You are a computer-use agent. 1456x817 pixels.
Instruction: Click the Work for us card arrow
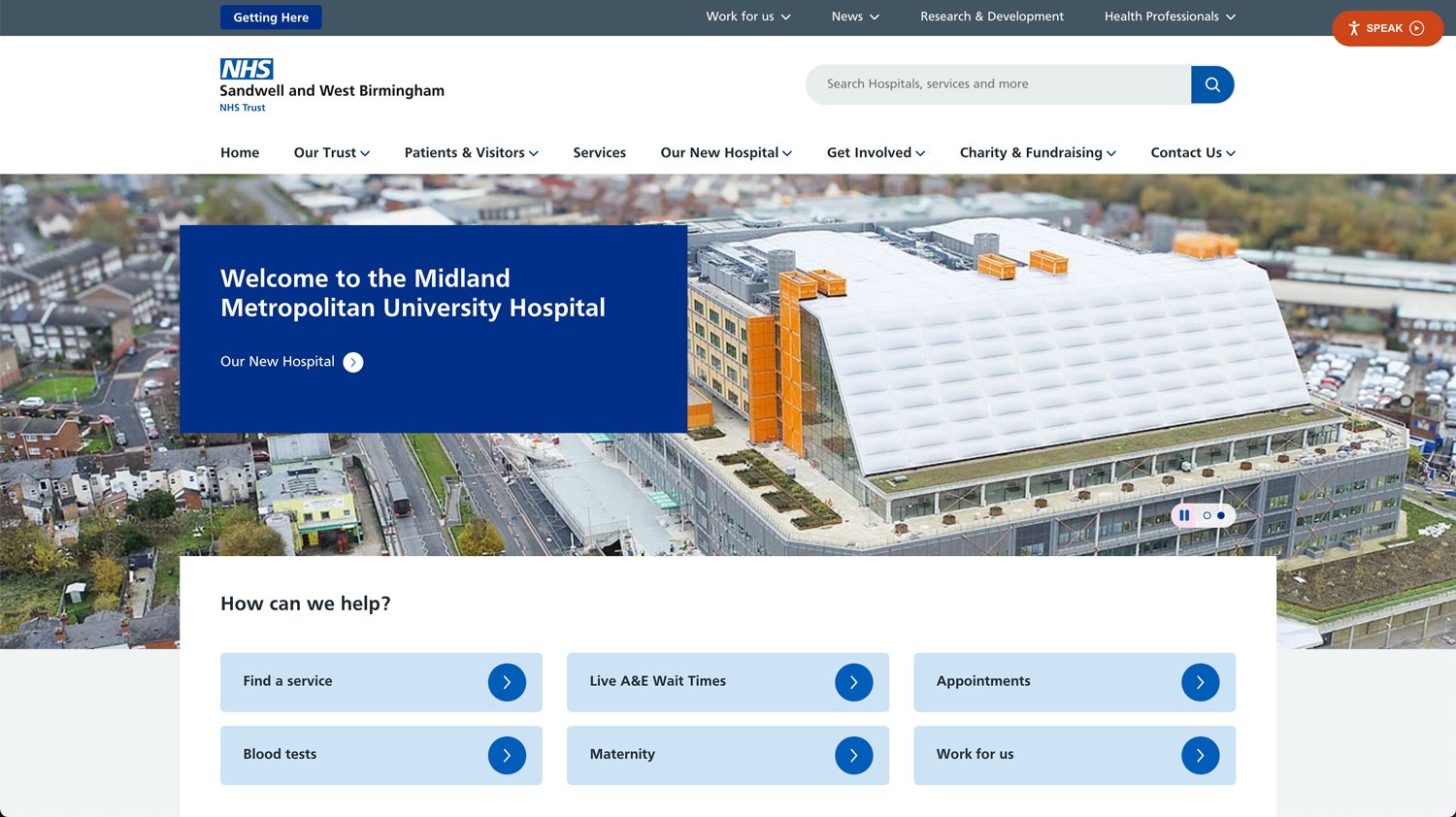(x=1201, y=755)
